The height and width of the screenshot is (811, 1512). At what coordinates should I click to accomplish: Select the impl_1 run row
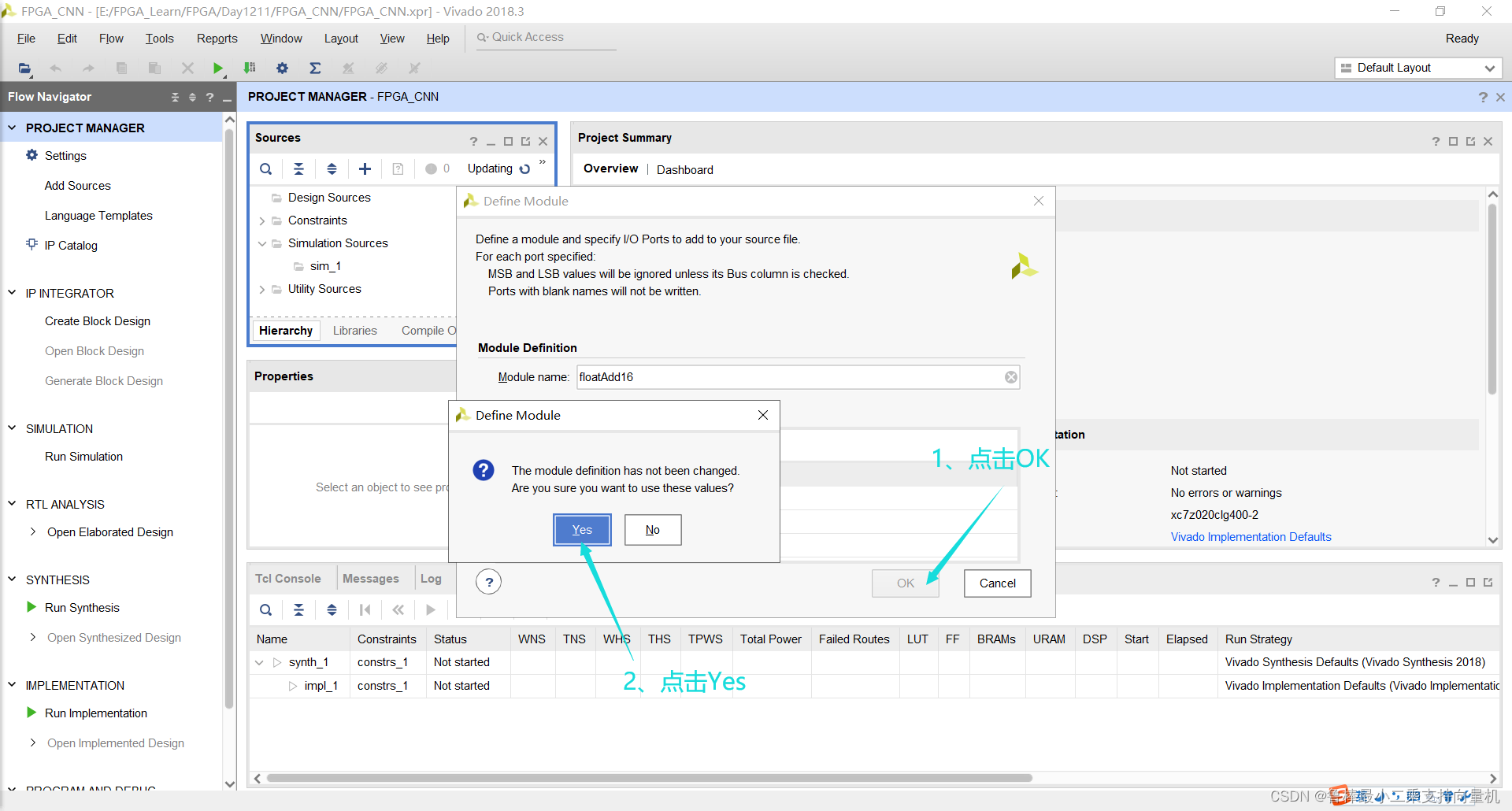coord(874,686)
